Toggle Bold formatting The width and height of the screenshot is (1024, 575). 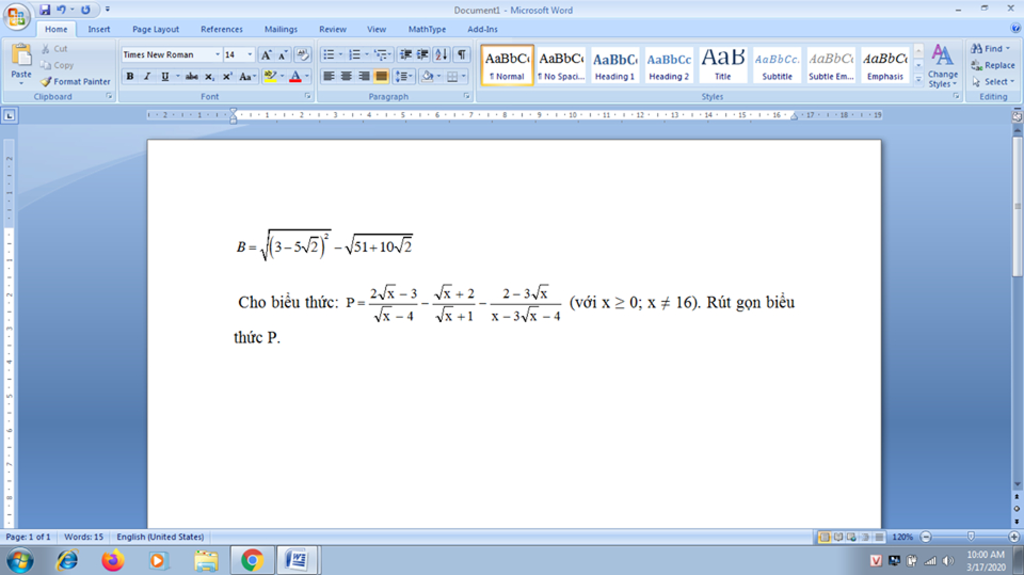[x=130, y=76]
